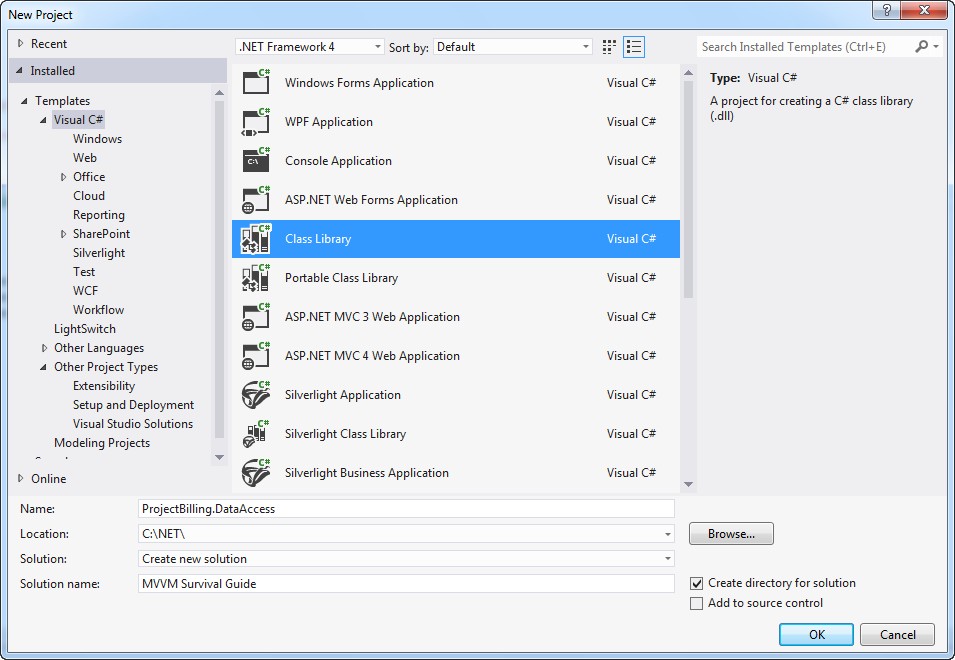Image resolution: width=955 pixels, height=660 pixels.
Task: Select the Class Library template icon
Action: [x=256, y=238]
